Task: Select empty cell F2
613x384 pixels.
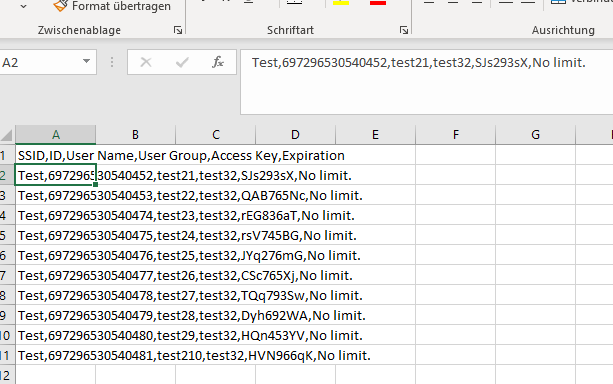Action: pyautogui.click(x=455, y=175)
